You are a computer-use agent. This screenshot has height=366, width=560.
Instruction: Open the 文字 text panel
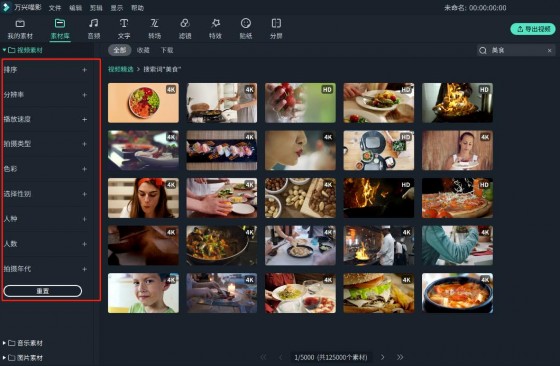pyautogui.click(x=124, y=29)
